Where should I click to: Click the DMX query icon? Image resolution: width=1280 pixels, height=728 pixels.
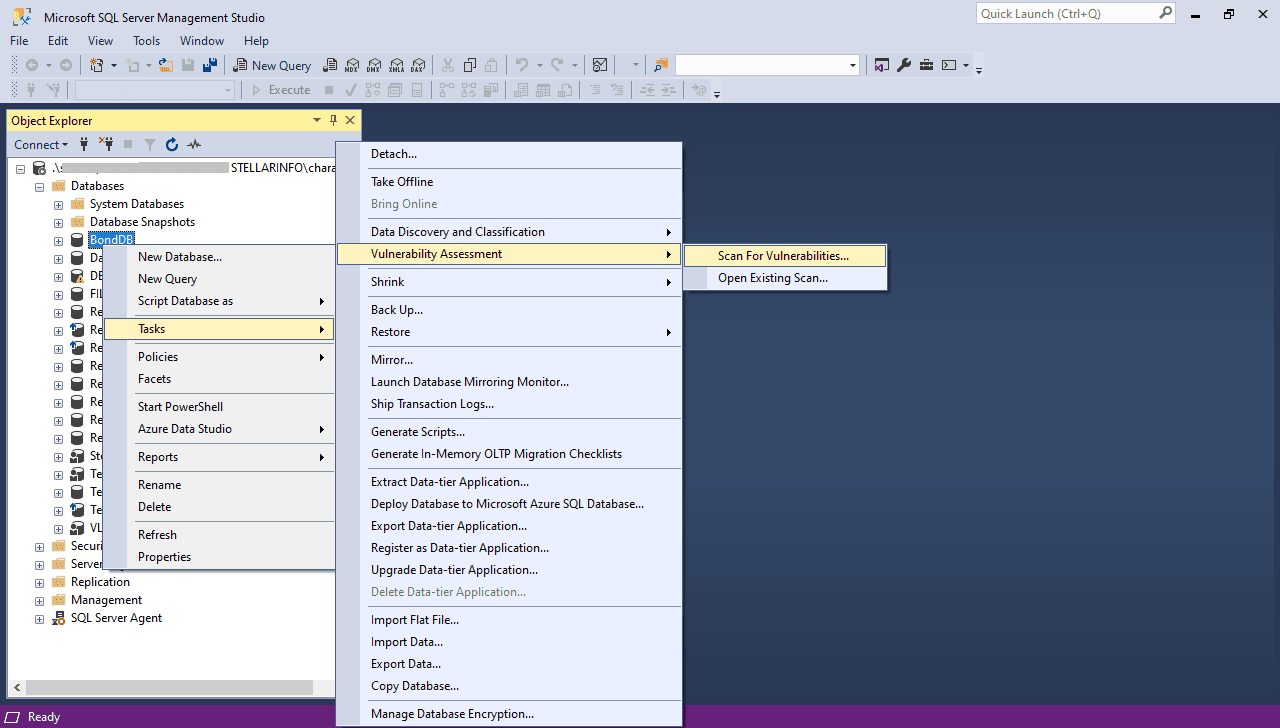click(374, 65)
